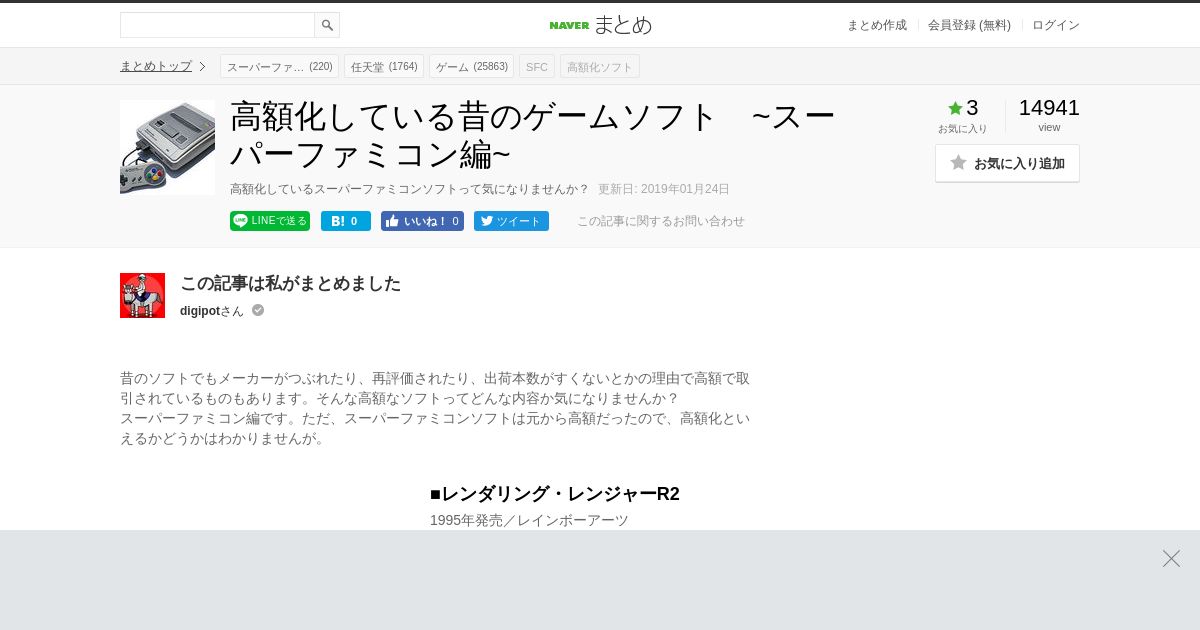Viewport: 1200px width, 630px height.
Task: Click the 14941 view count
Action: click(1049, 108)
